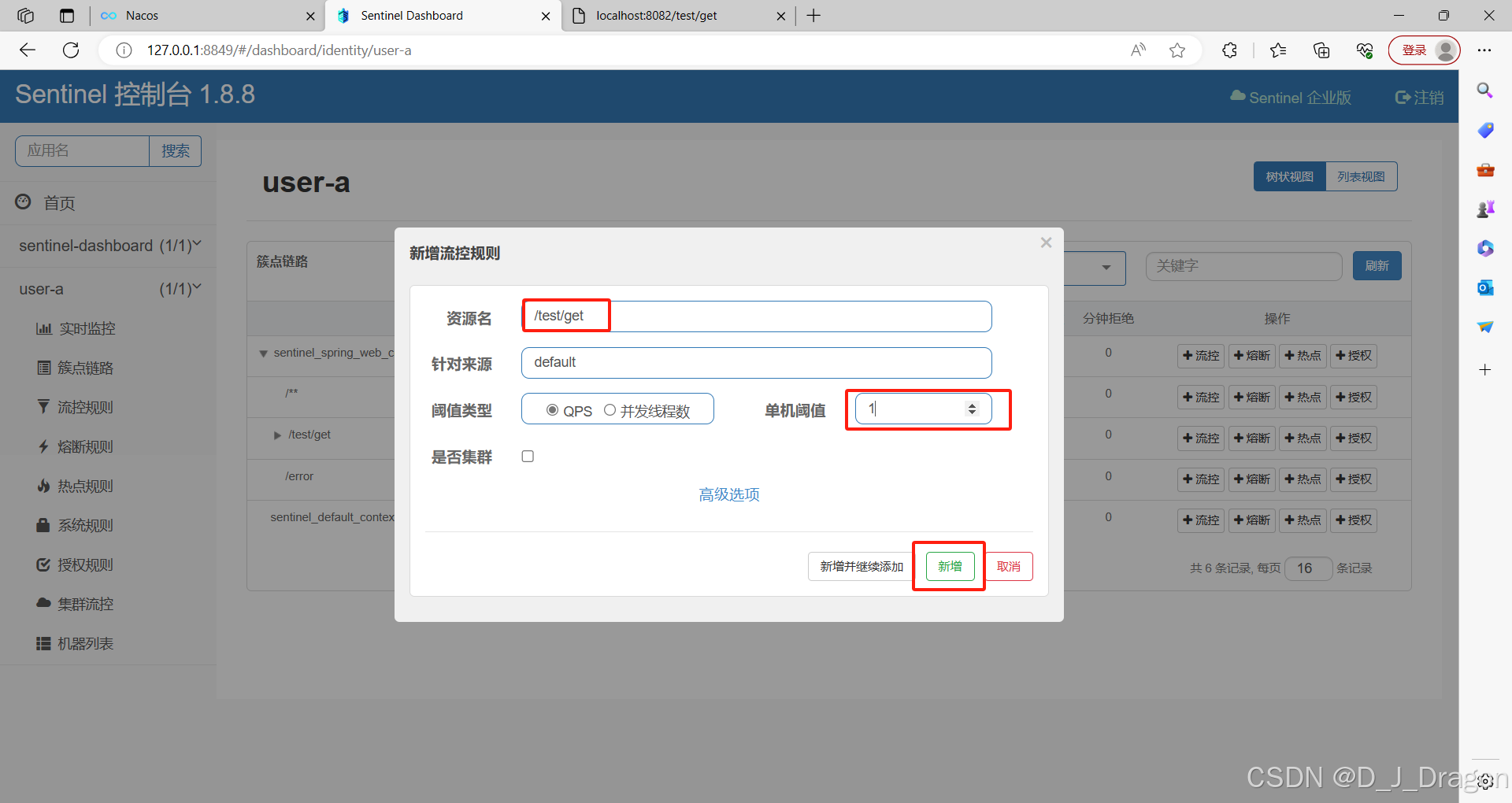Expand 高级选项 advanced options
This screenshot has width=1512, height=803.
point(729,494)
